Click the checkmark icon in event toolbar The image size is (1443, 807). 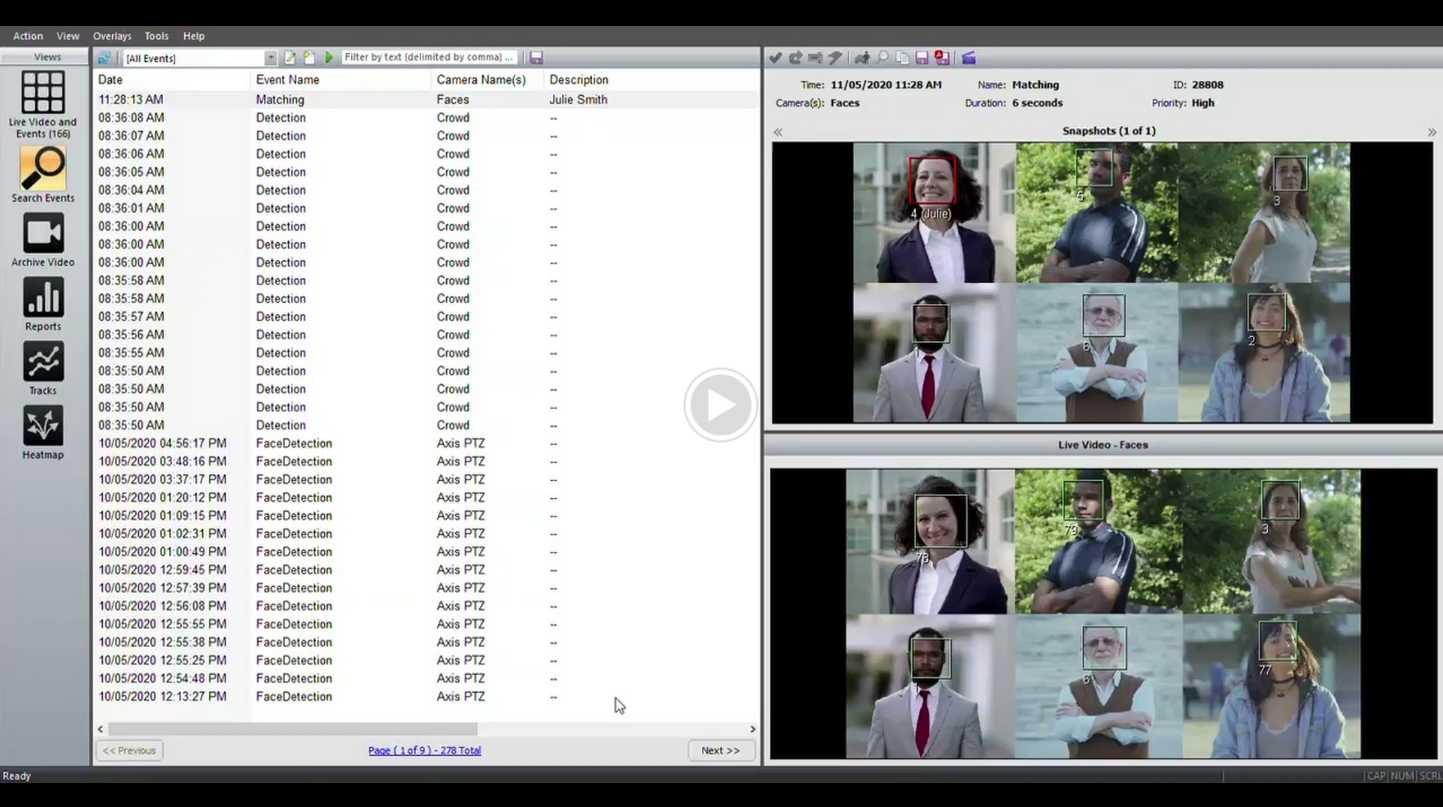pyautogui.click(x=776, y=58)
